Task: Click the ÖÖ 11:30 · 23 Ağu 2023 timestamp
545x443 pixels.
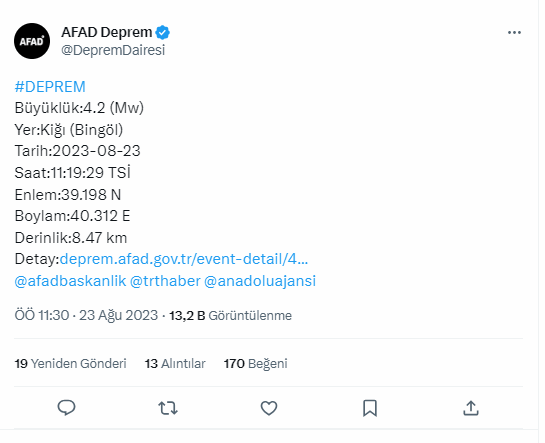Action: tap(86, 315)
